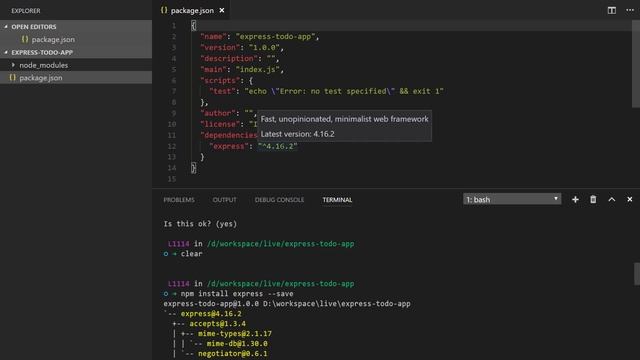Image resolution: width=640 pixels, height=360 pixels.
Task: Maximize panel with the up chevron
Action: [x=611, y=199]
